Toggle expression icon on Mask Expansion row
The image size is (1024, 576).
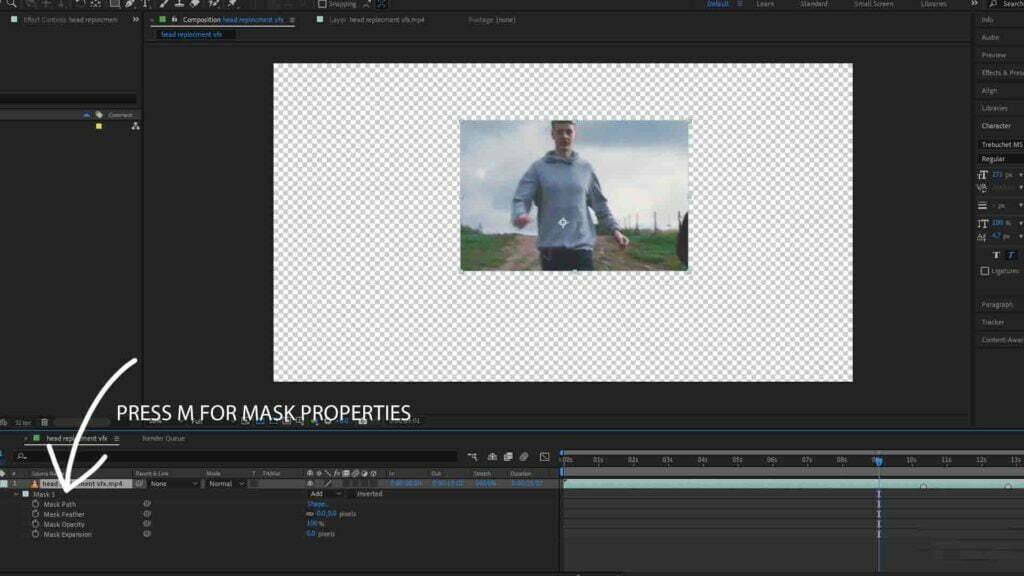[x=147, y=534]
